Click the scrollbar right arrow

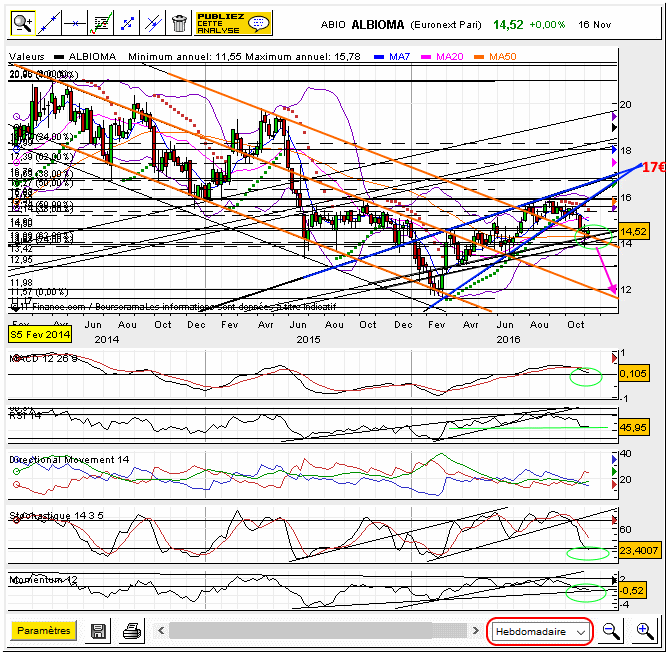476,630
